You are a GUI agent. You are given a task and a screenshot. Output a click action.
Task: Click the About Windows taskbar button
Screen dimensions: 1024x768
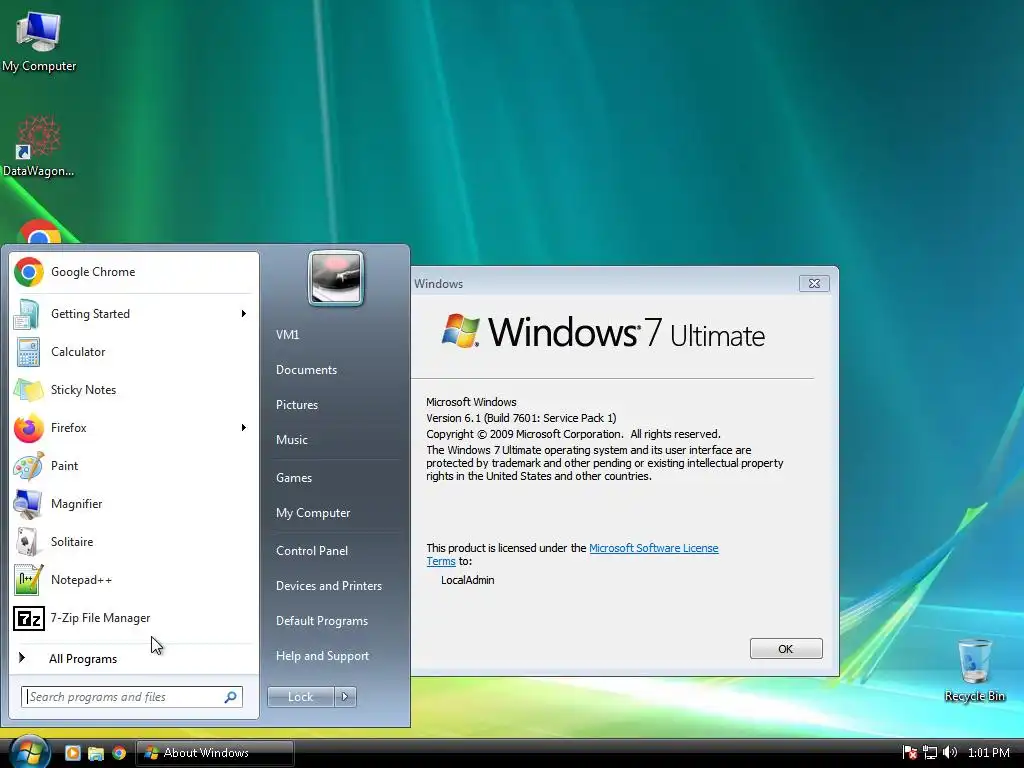coord(215,753)
